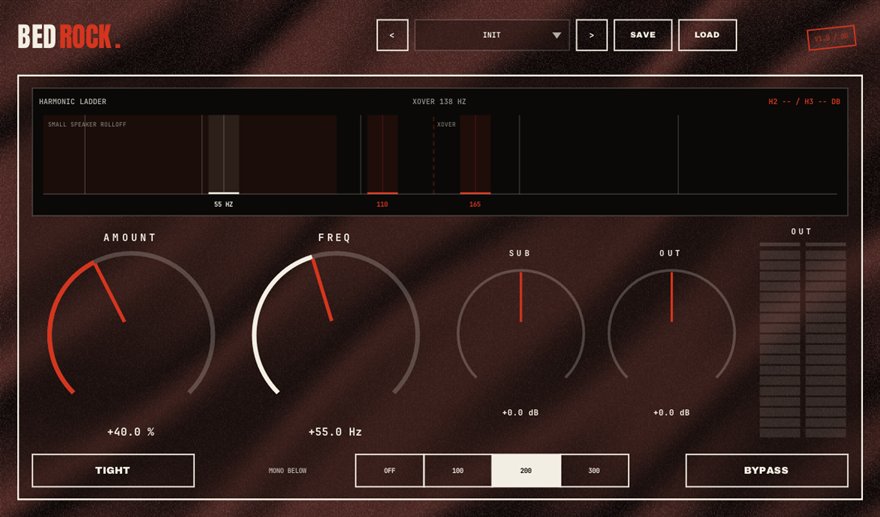
Task: Click the 165 harmonic bar
Action: (475, 154)
